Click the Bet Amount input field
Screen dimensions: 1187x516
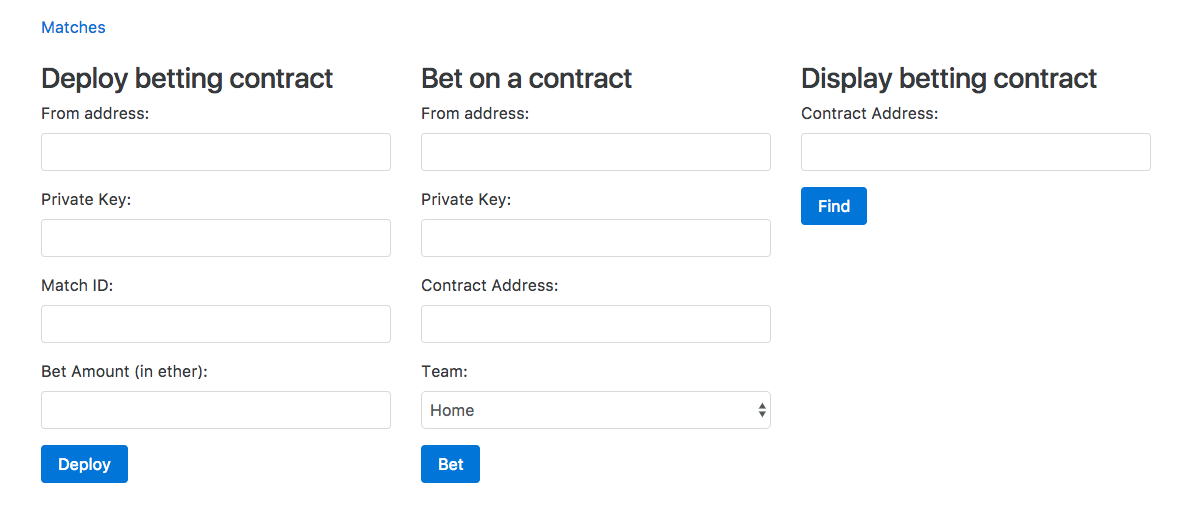(x=215, y=410)
